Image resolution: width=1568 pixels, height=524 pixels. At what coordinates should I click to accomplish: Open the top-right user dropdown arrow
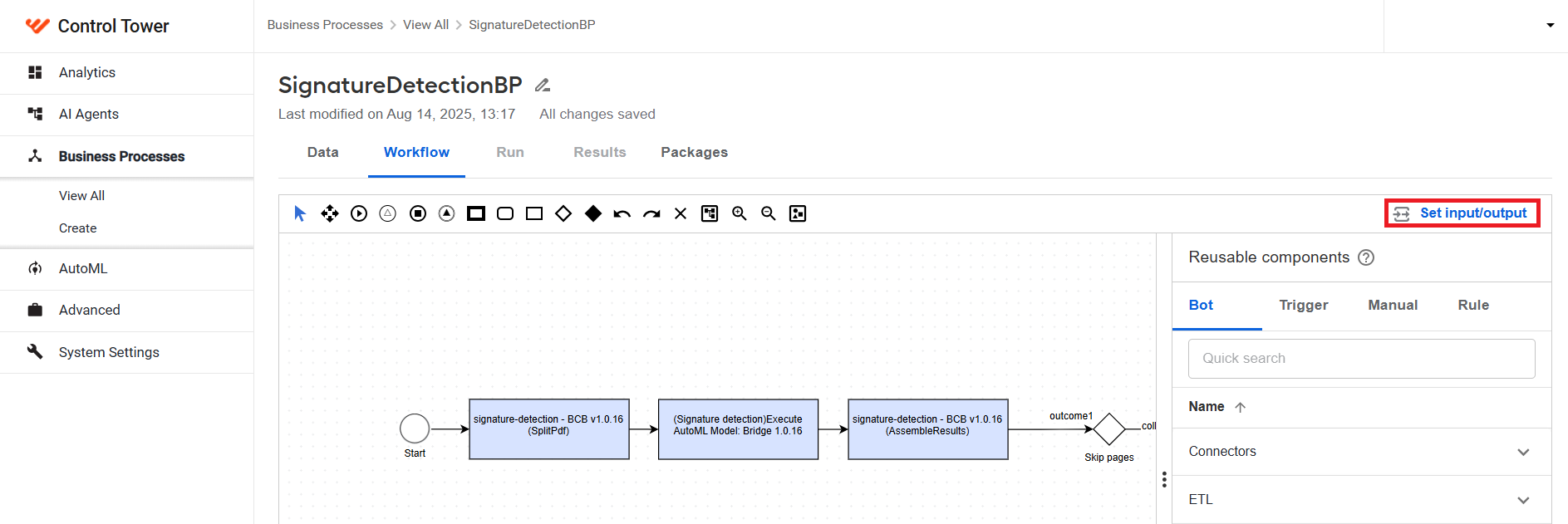[1550, 26]
